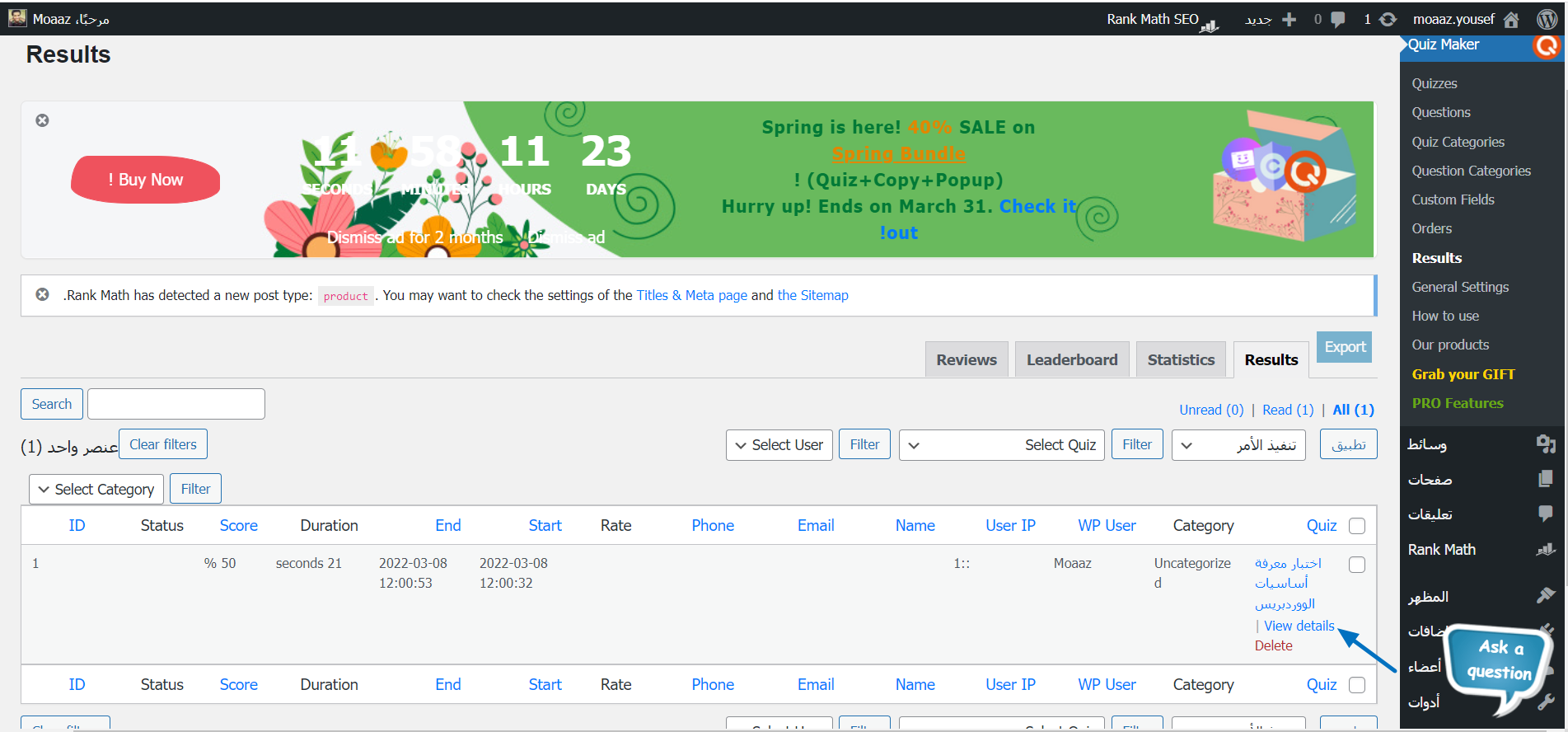Click the Quiz Maker logo icon in the sidebar
Image resolution: width=1568 pixels, height=732 pixels.
1547,45
